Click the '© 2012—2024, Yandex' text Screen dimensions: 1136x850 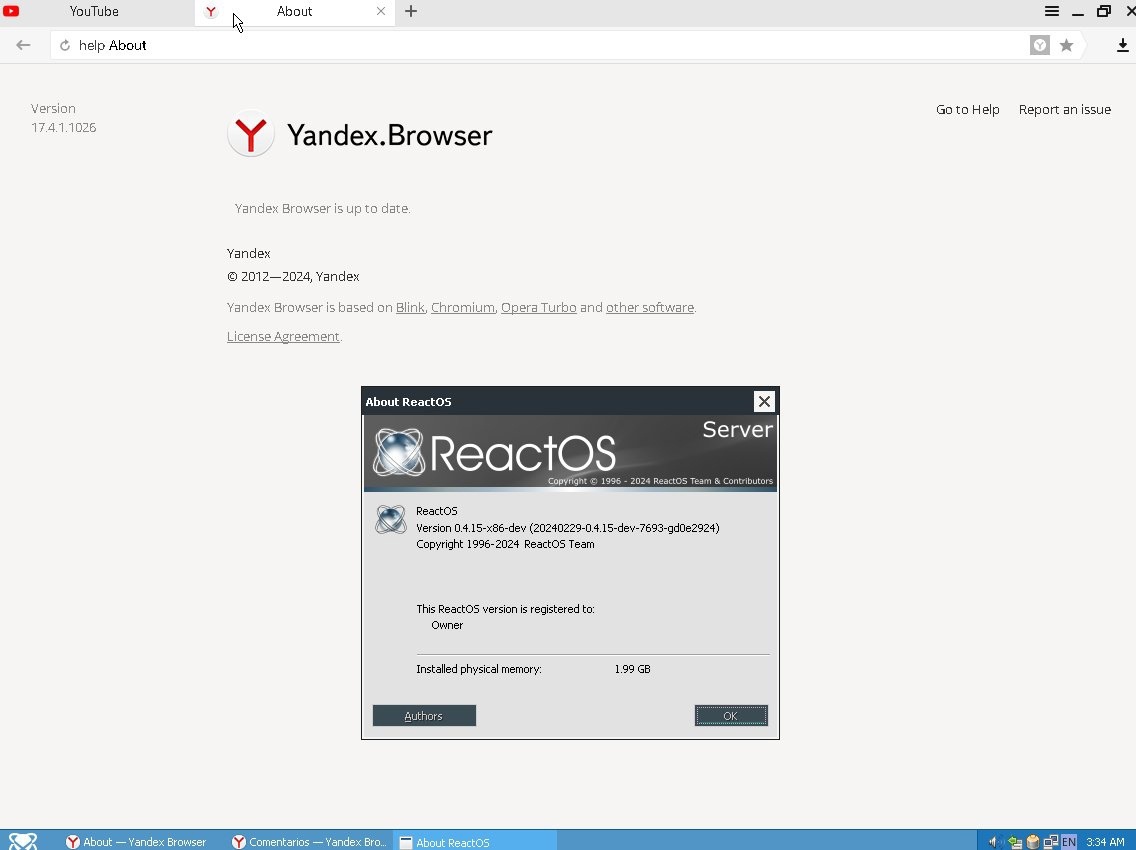pos(293,277)
